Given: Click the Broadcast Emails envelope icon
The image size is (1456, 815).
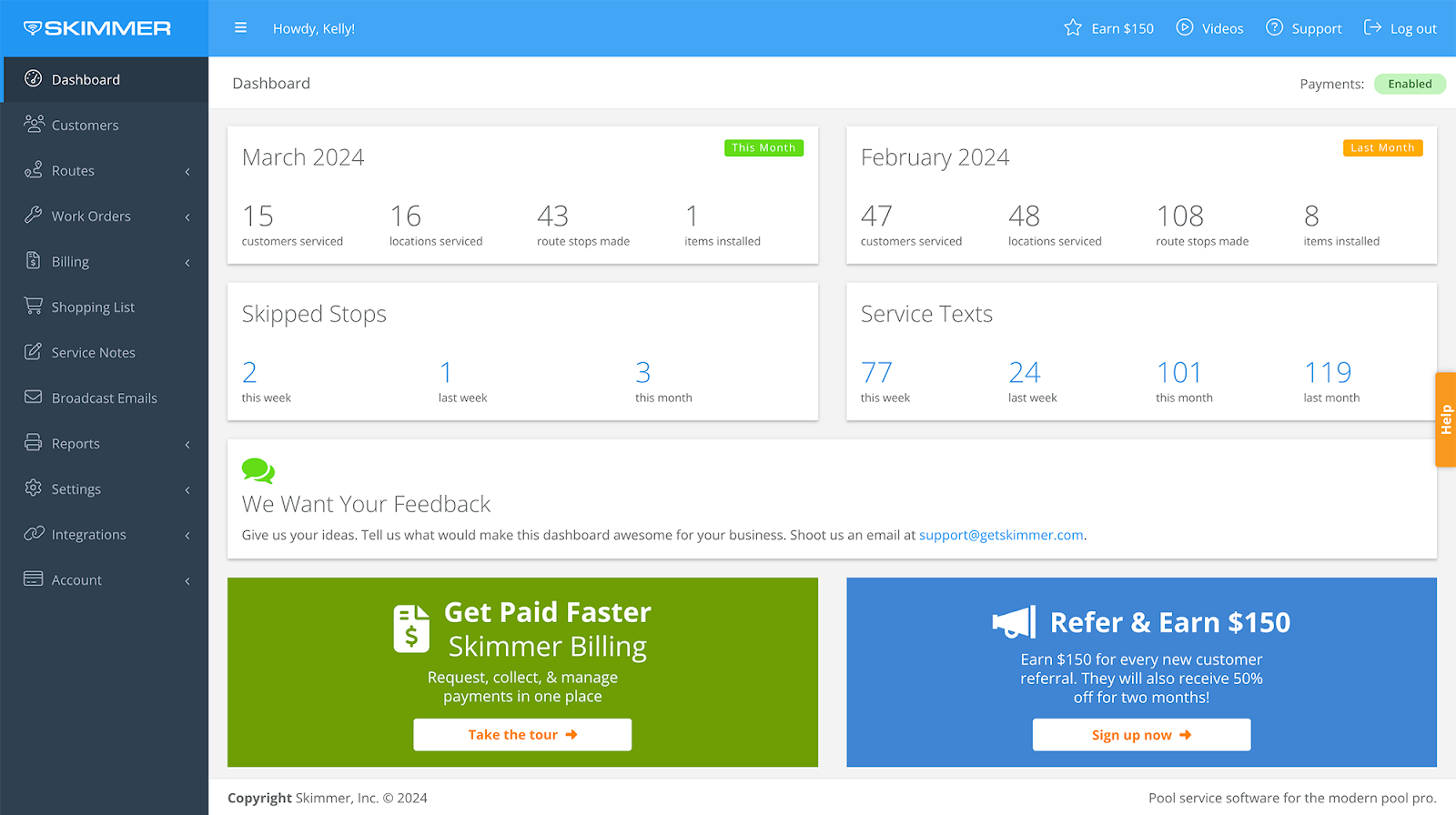Looking at the screenshot, I should pyautogui.click(x=34, y=397).
